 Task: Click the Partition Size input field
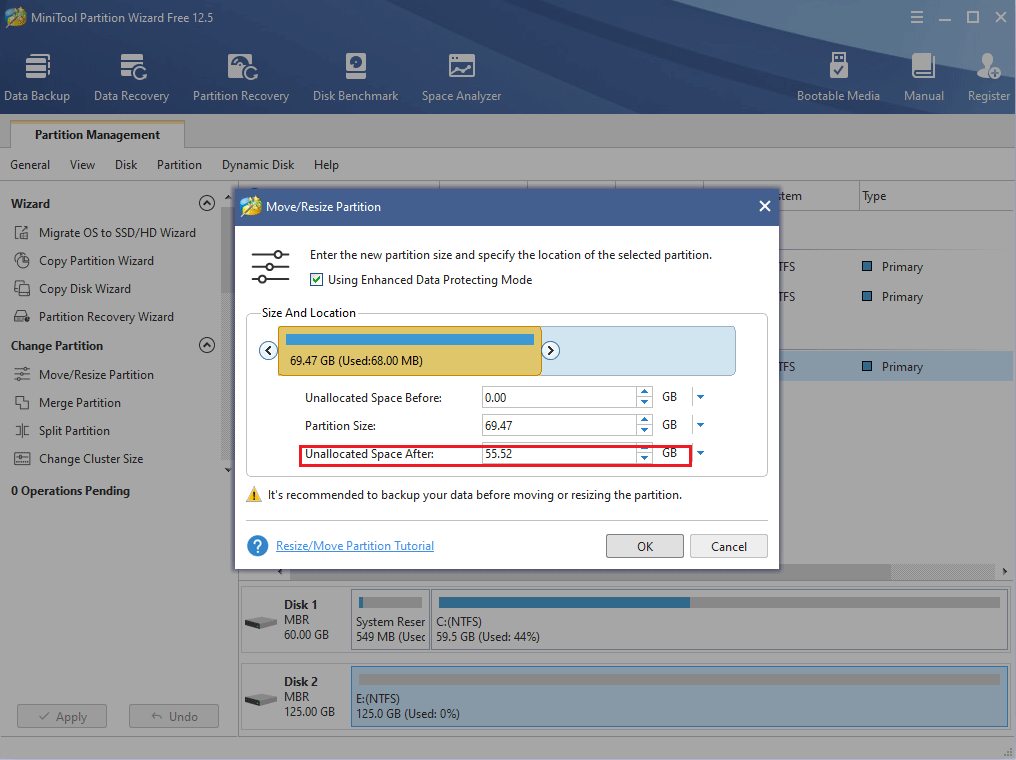pyautogui.click(x=559, y=425)
